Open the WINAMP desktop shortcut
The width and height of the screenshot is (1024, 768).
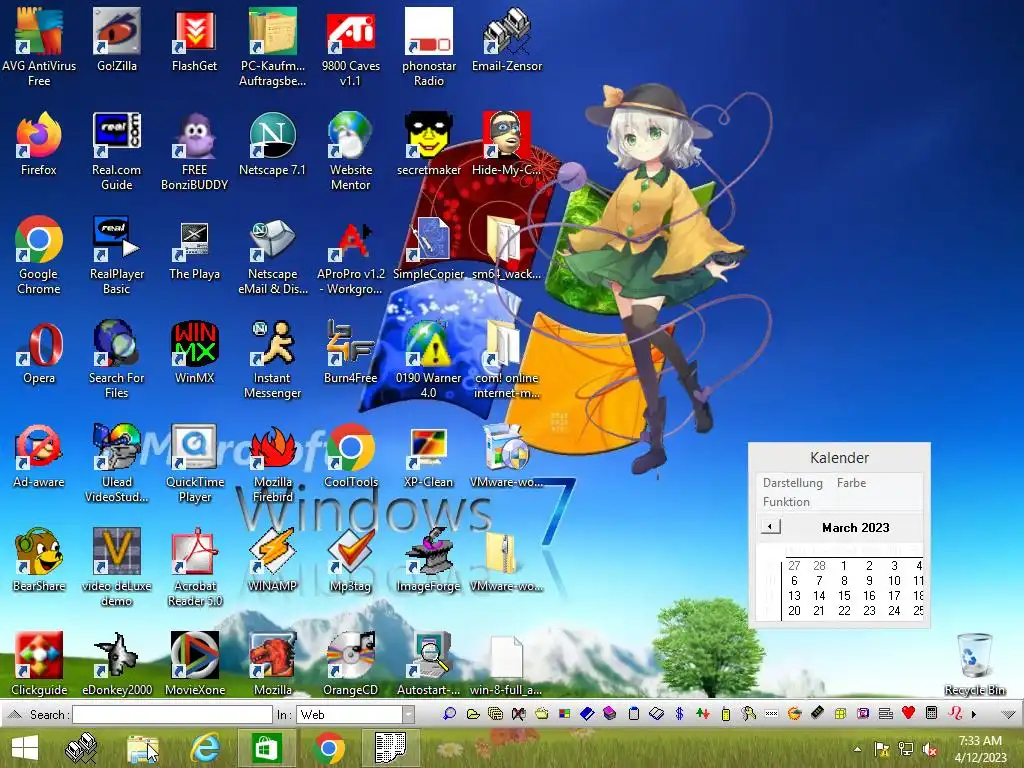click(272, 560)
